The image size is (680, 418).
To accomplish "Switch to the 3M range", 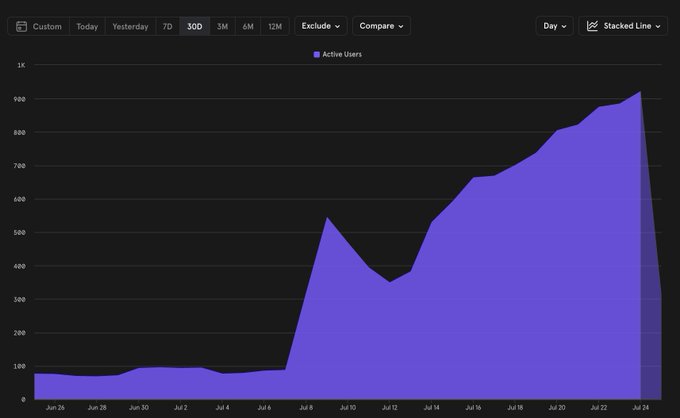I will tap(222, 26).
